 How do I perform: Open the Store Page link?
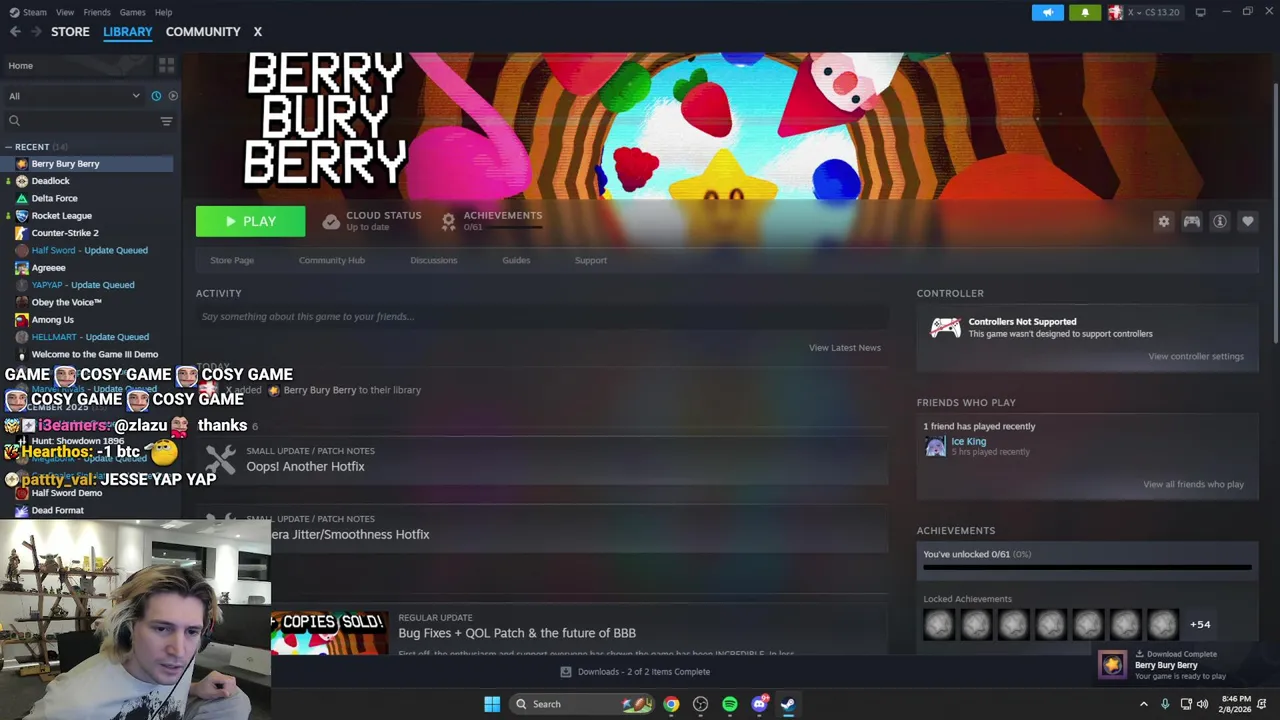232,260
